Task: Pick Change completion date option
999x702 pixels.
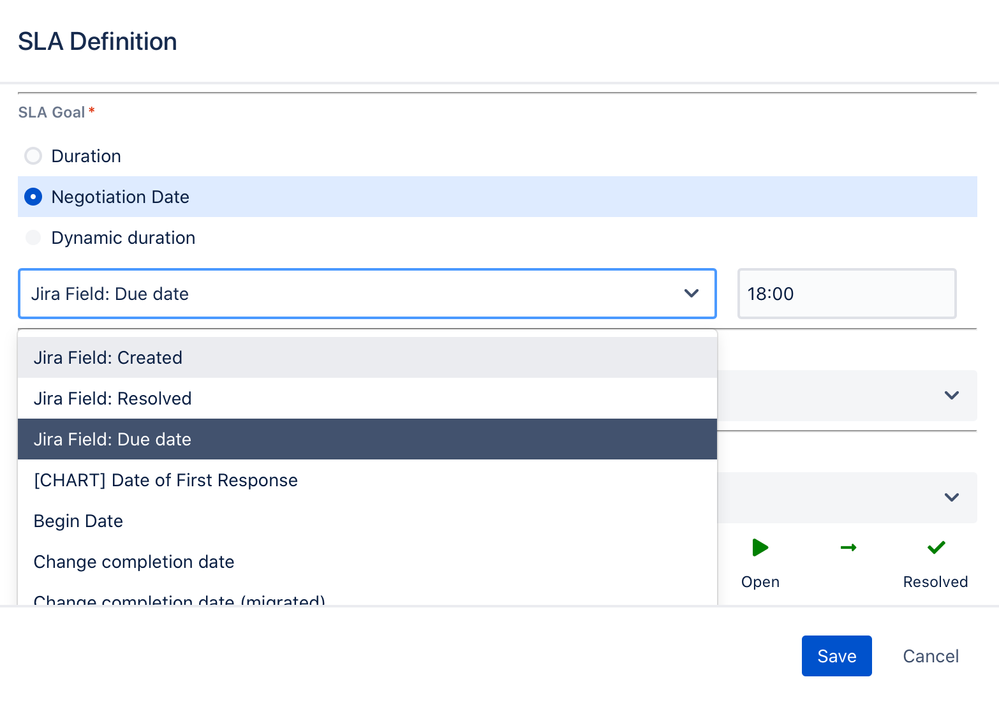Action: tap(134, 562)
